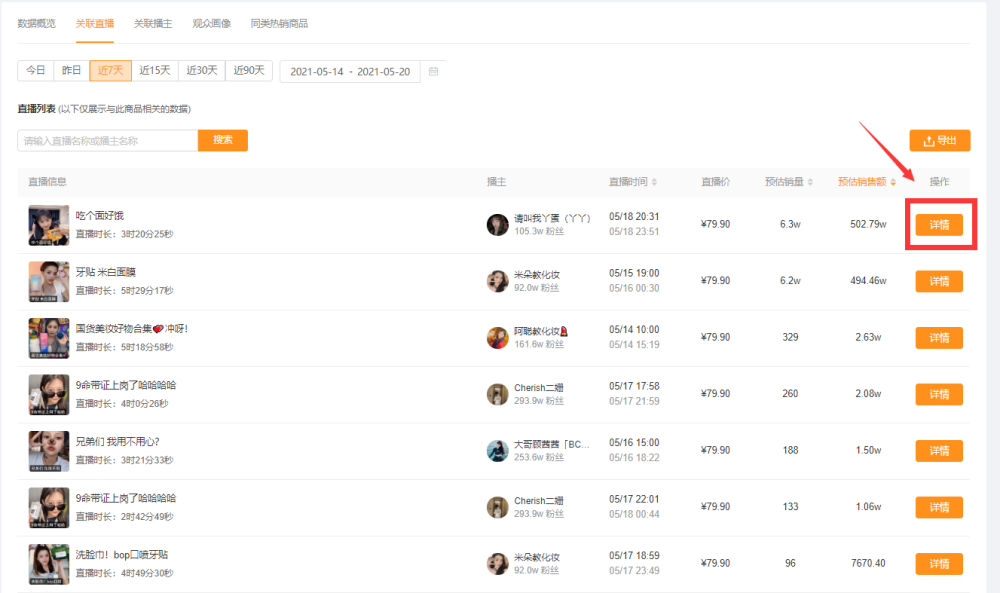Switch to the 数据概览 tab
This screenshot has height=593, width=1000.
(37, 23)
